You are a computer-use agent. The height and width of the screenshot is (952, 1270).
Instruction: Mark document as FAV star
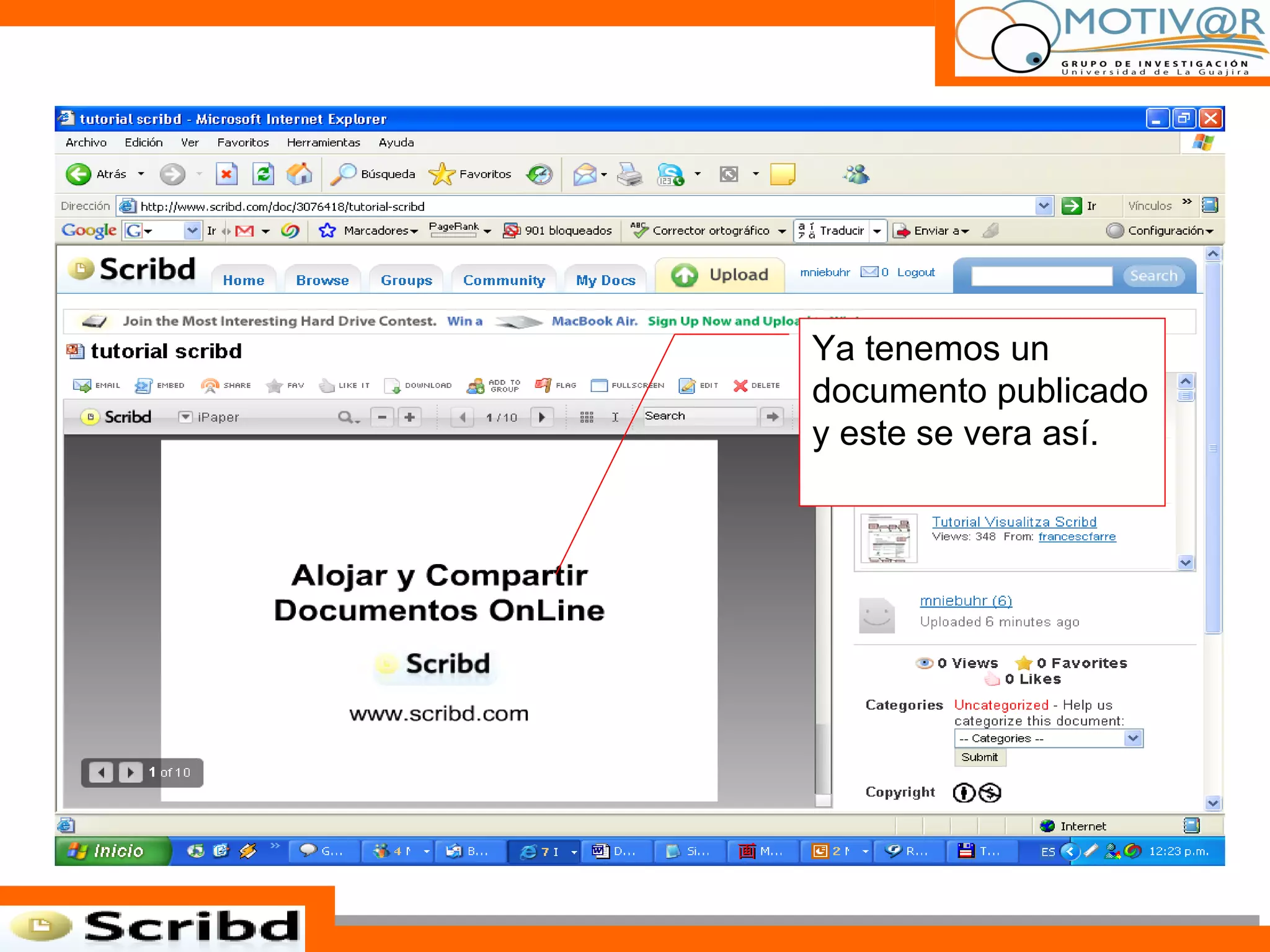point(285,386)
